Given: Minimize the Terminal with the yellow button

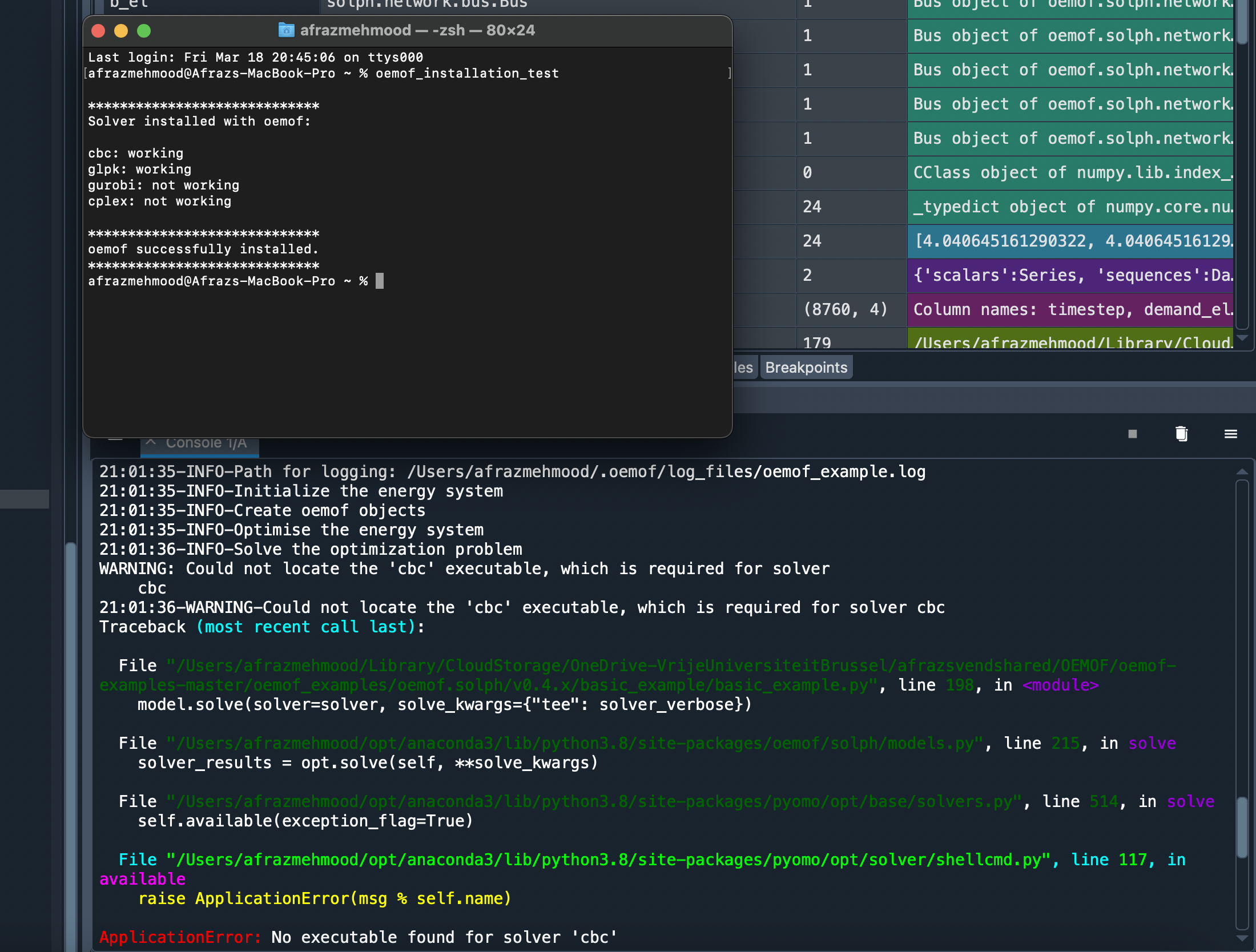Looking at the screenshot, I should (x=122, y=31).
